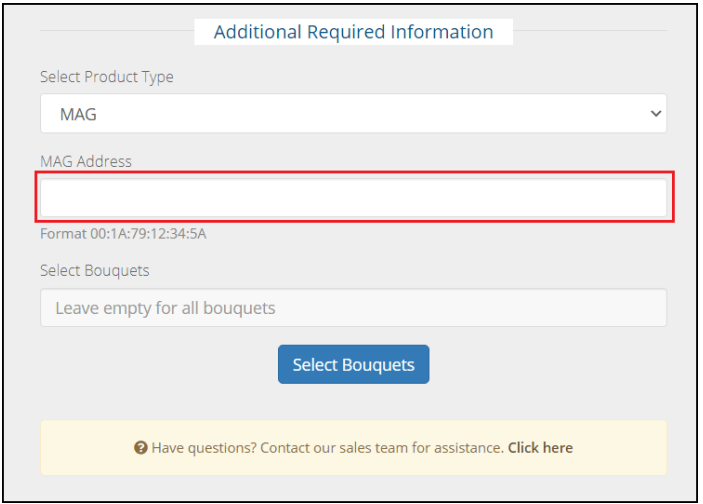Click the divider line left of heading
This screenshot has height=504, width=703.
tap(115, 31)
